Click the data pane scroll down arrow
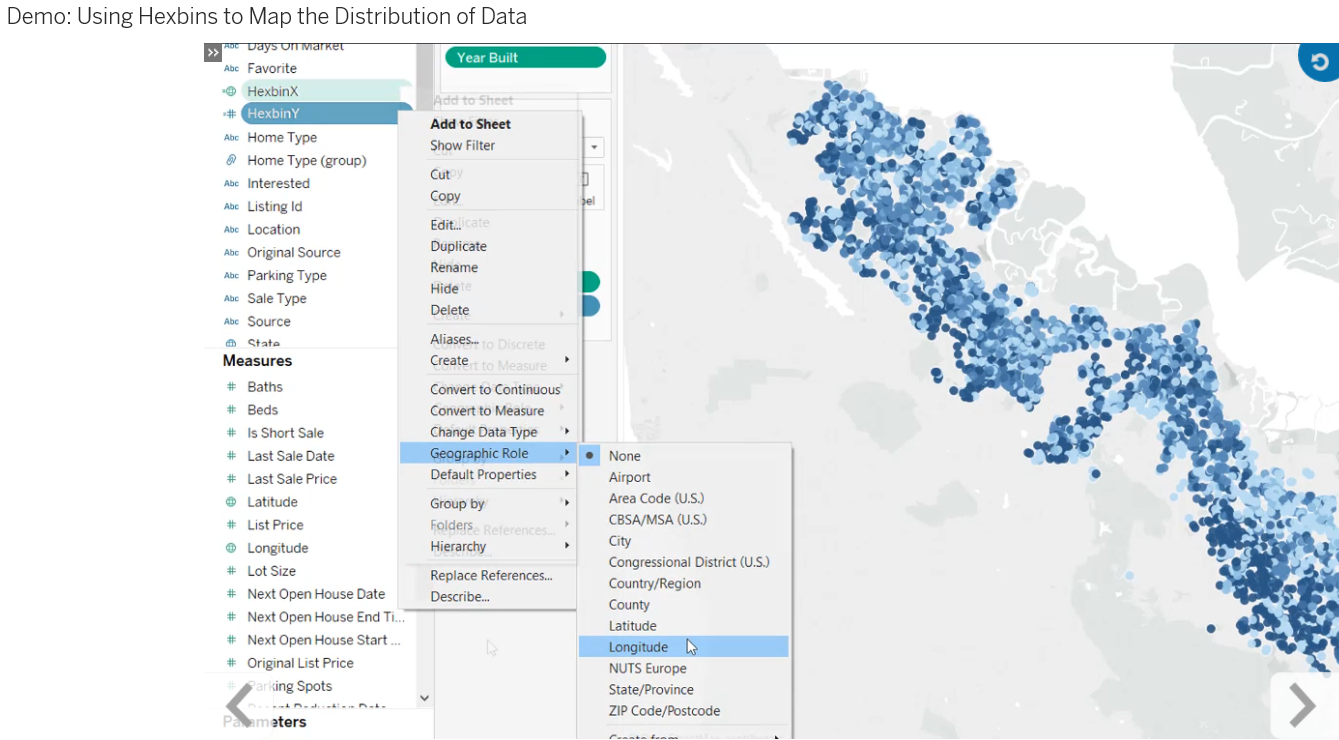Viewport: 1339px width, 740px height. tap(424, 698)
